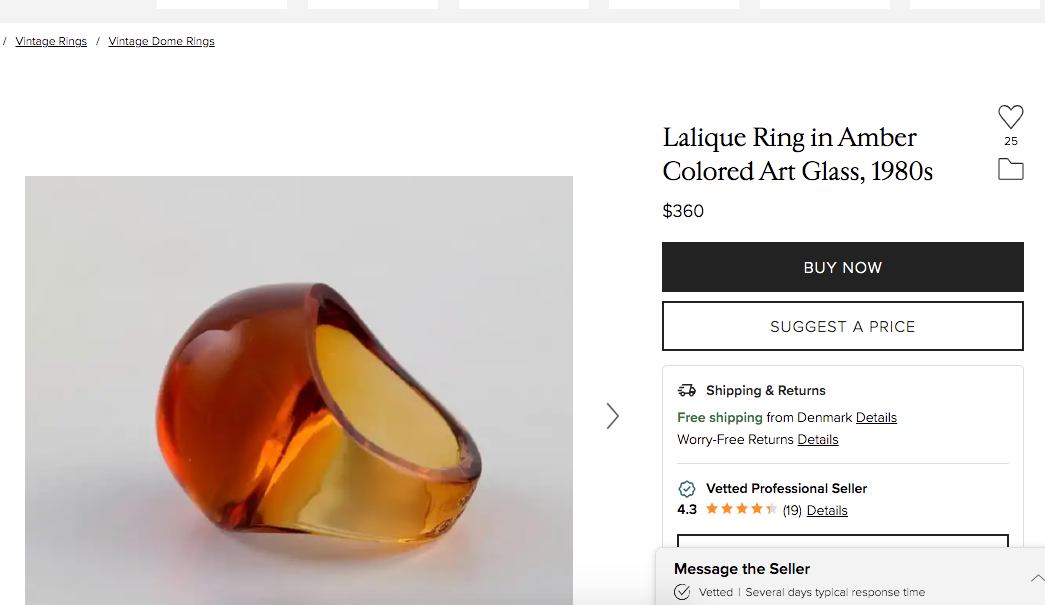Viewport: 1045px width, 605px height.
Task: View Worry-Free Returns Details
Action: click(x=817, y=439)
